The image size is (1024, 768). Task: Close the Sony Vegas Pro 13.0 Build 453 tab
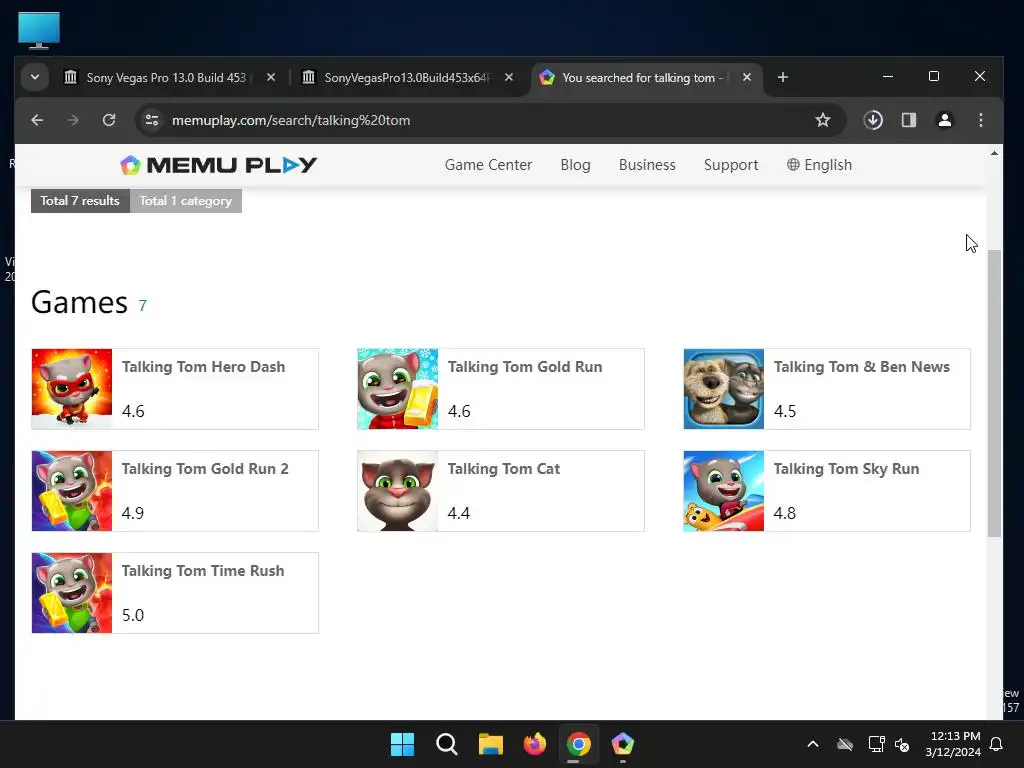[271, 78]
